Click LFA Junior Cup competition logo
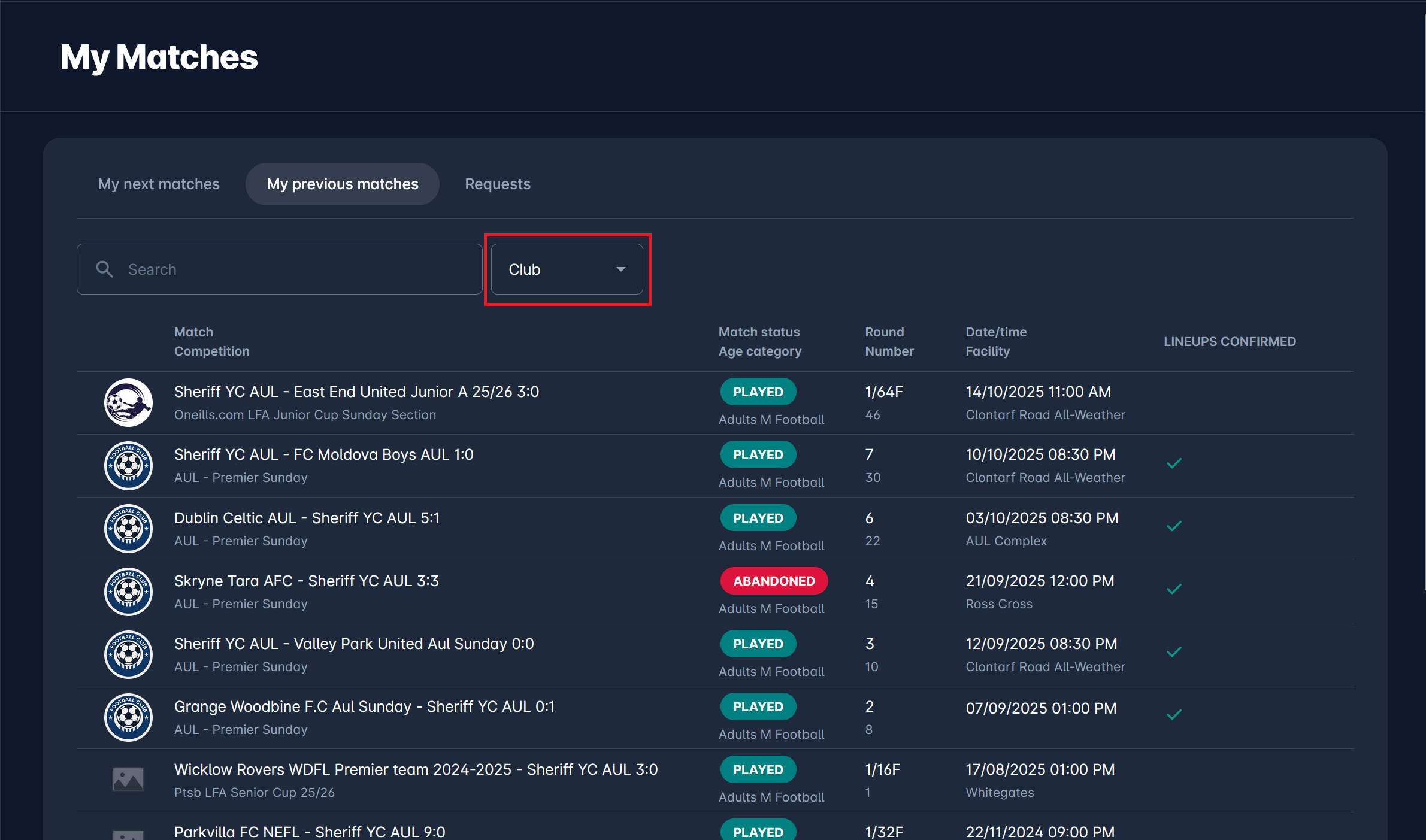Image resolution: width=1426 pixels, height=840 pixels. point(128,403)
